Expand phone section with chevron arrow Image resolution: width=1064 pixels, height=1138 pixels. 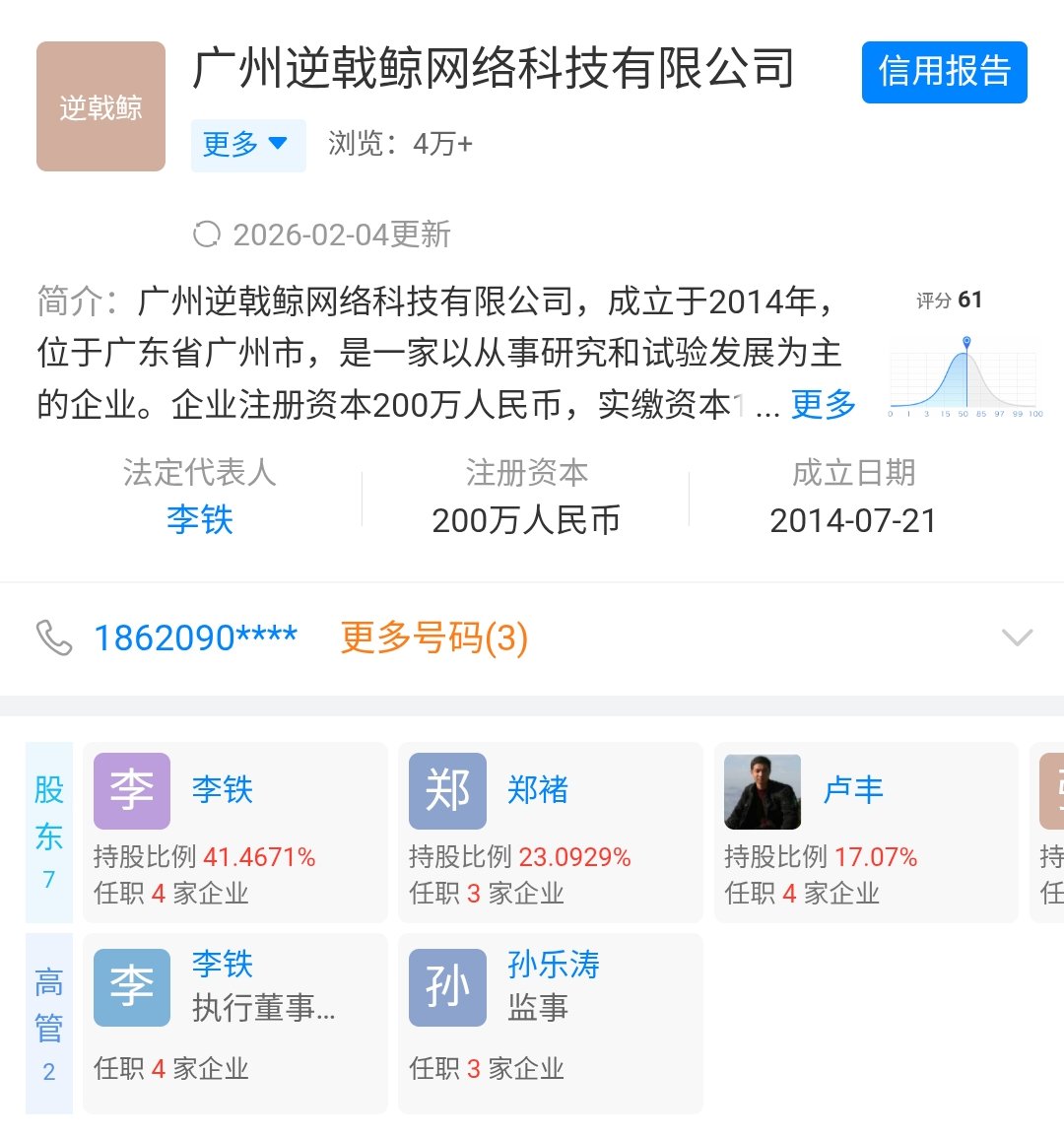(1017, 637)
